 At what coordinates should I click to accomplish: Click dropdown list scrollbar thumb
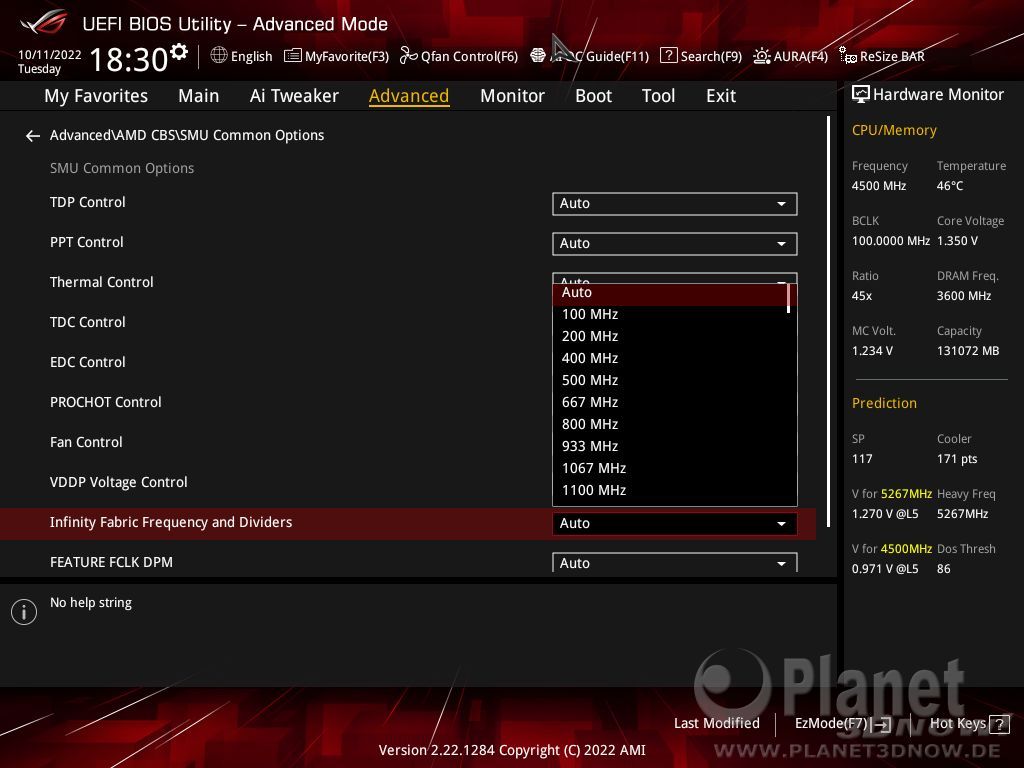(x=789, y=298)
